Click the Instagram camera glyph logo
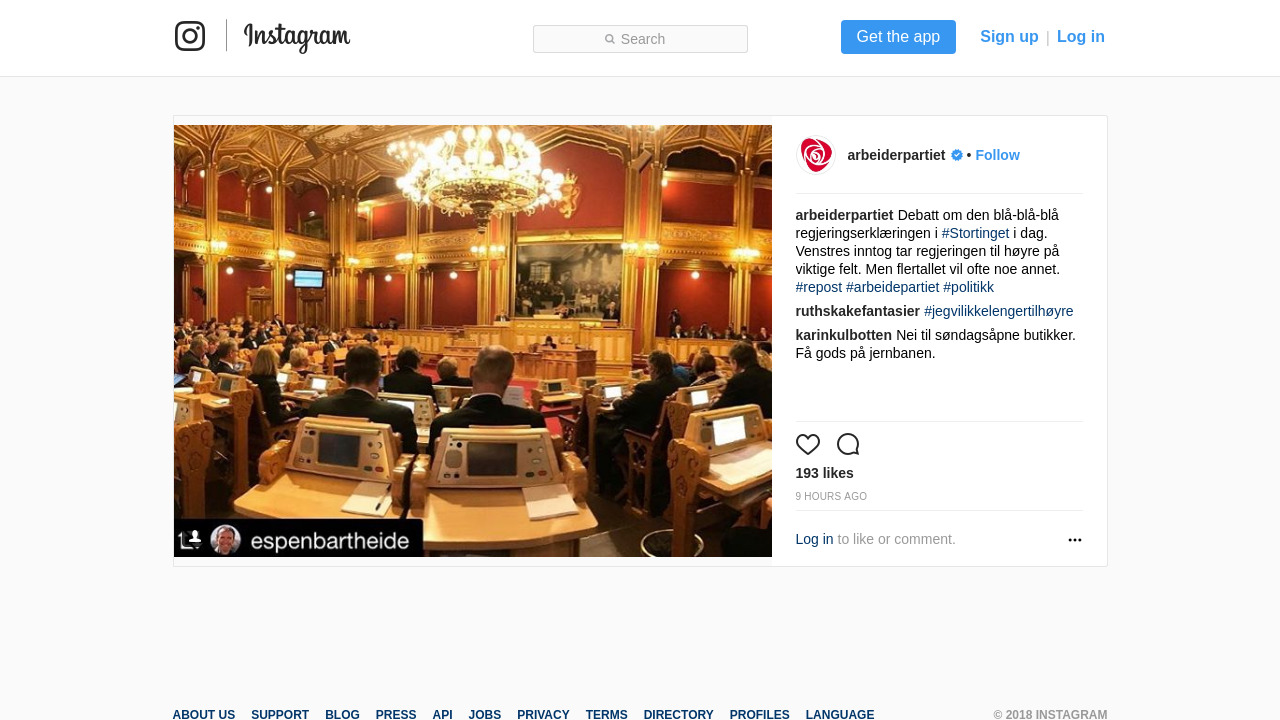The width and height of the screenshot is (1280, 720). [x=190, y=36]
